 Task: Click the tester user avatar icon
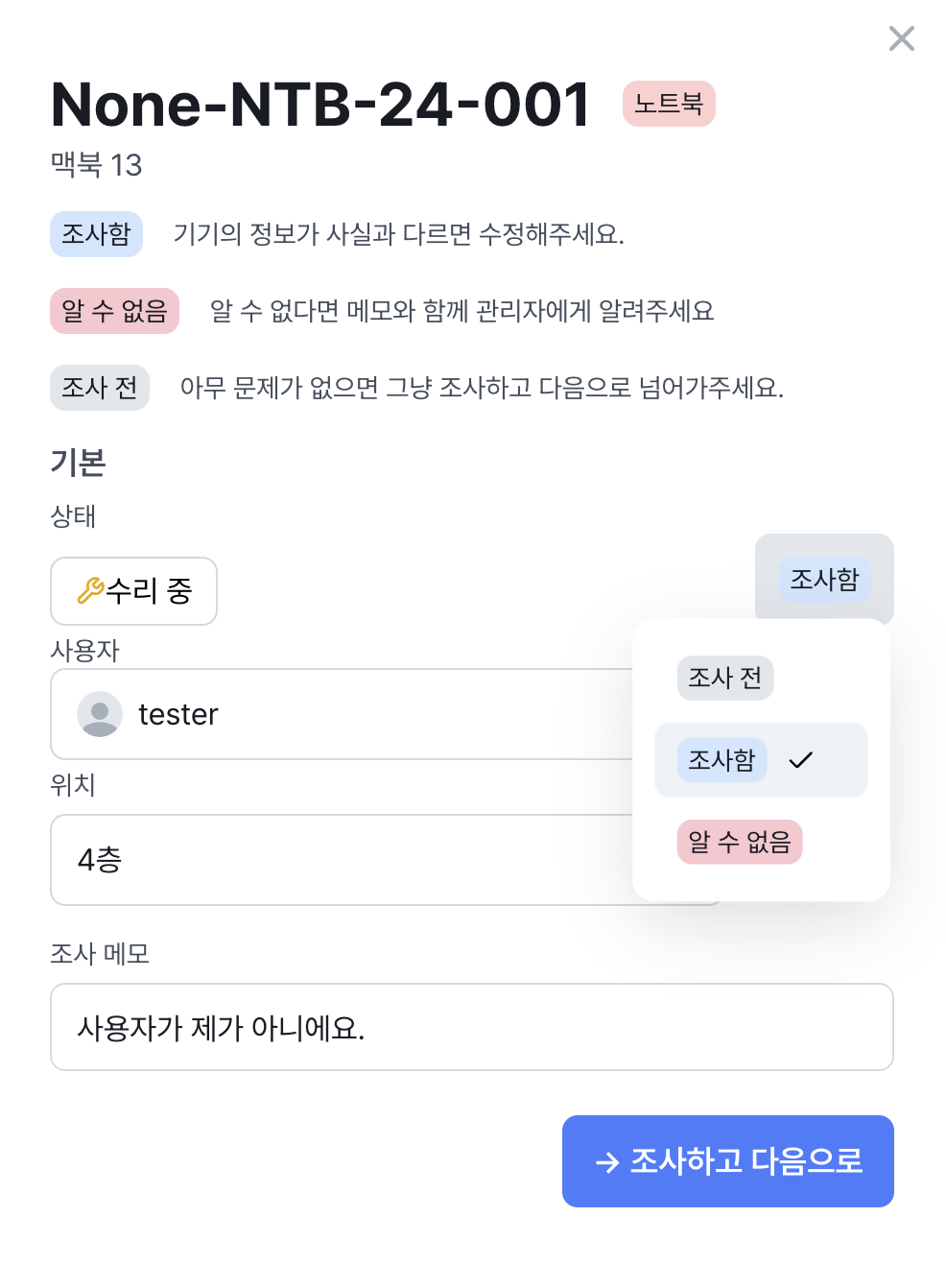[x=100, y=714]
